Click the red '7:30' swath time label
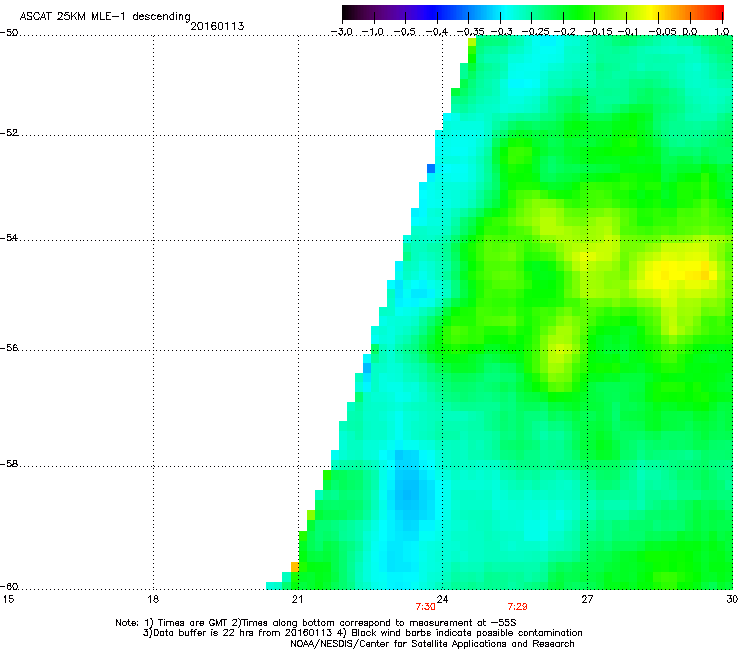The image size is (740, 650). [x=425, y=607]
